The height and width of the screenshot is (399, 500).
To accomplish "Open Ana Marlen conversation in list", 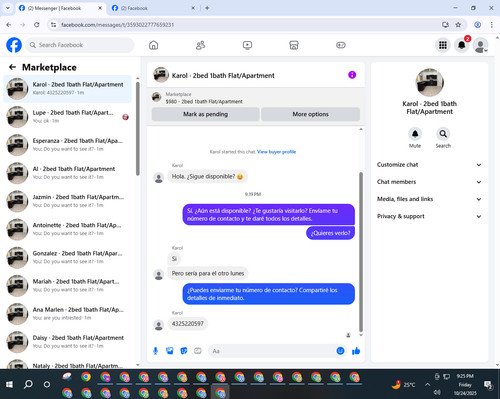I will tap(67, 314).
